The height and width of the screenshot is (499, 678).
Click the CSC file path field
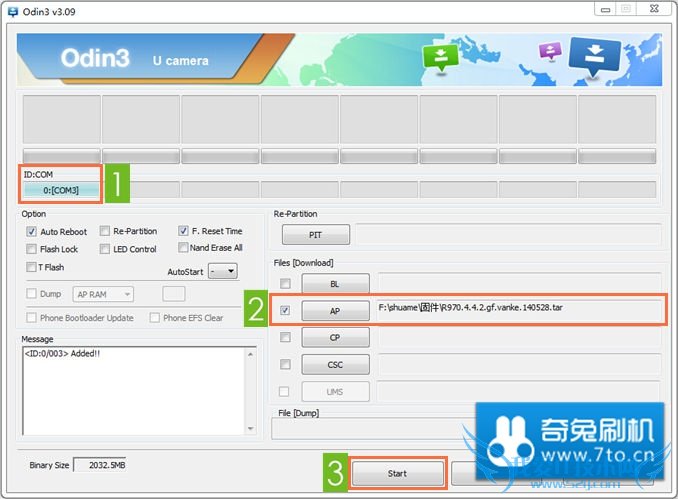[x=519, y=365]
